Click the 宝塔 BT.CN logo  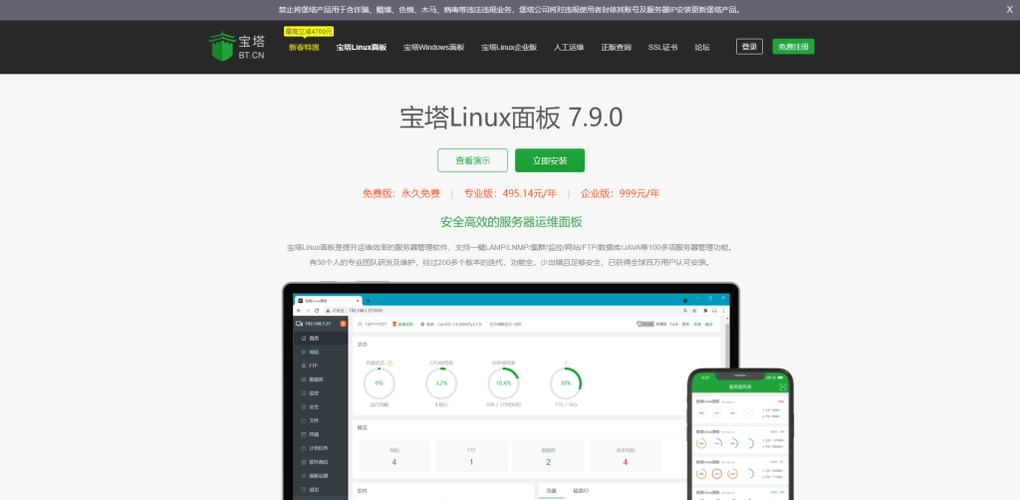coord(237,47)
